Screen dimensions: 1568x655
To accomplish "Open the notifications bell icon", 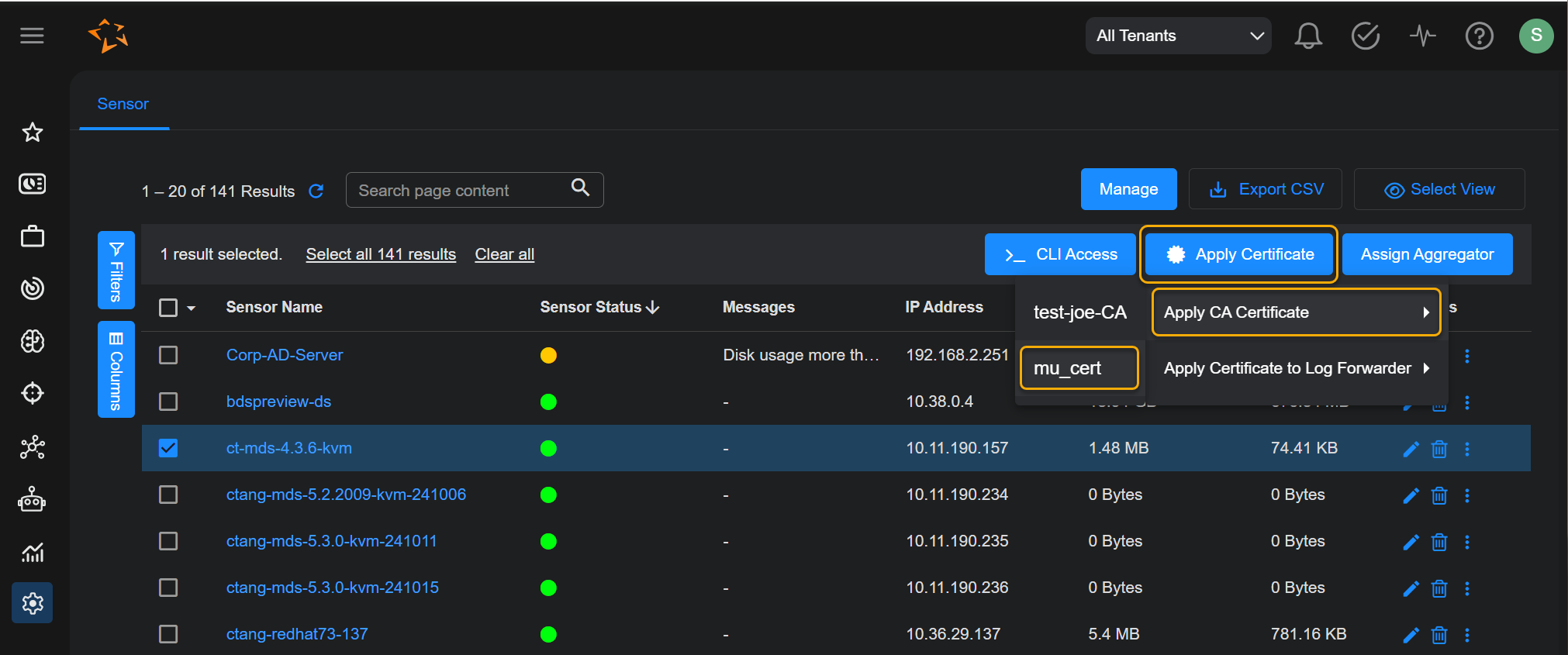I will [1307, 36].
